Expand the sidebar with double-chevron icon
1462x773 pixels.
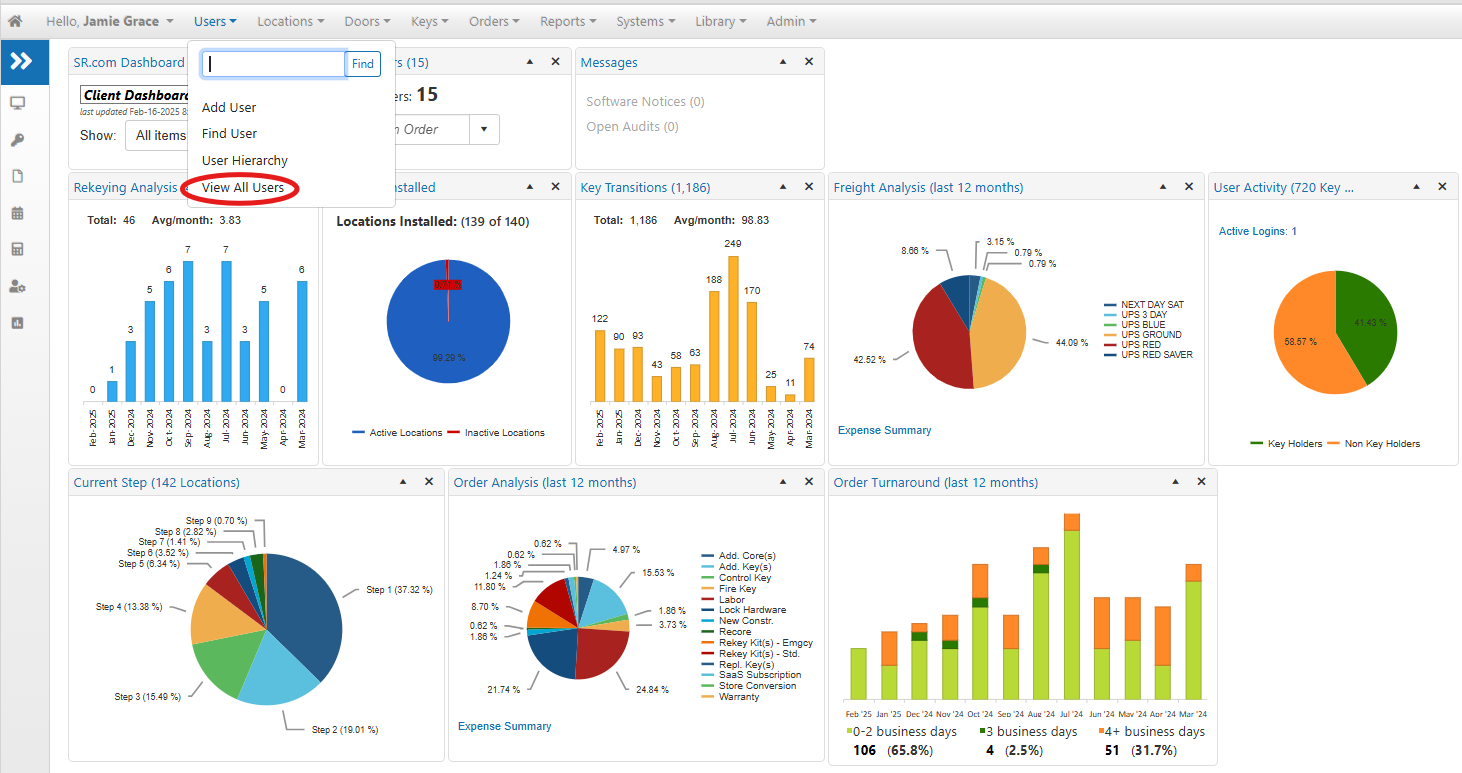(21, 62)
